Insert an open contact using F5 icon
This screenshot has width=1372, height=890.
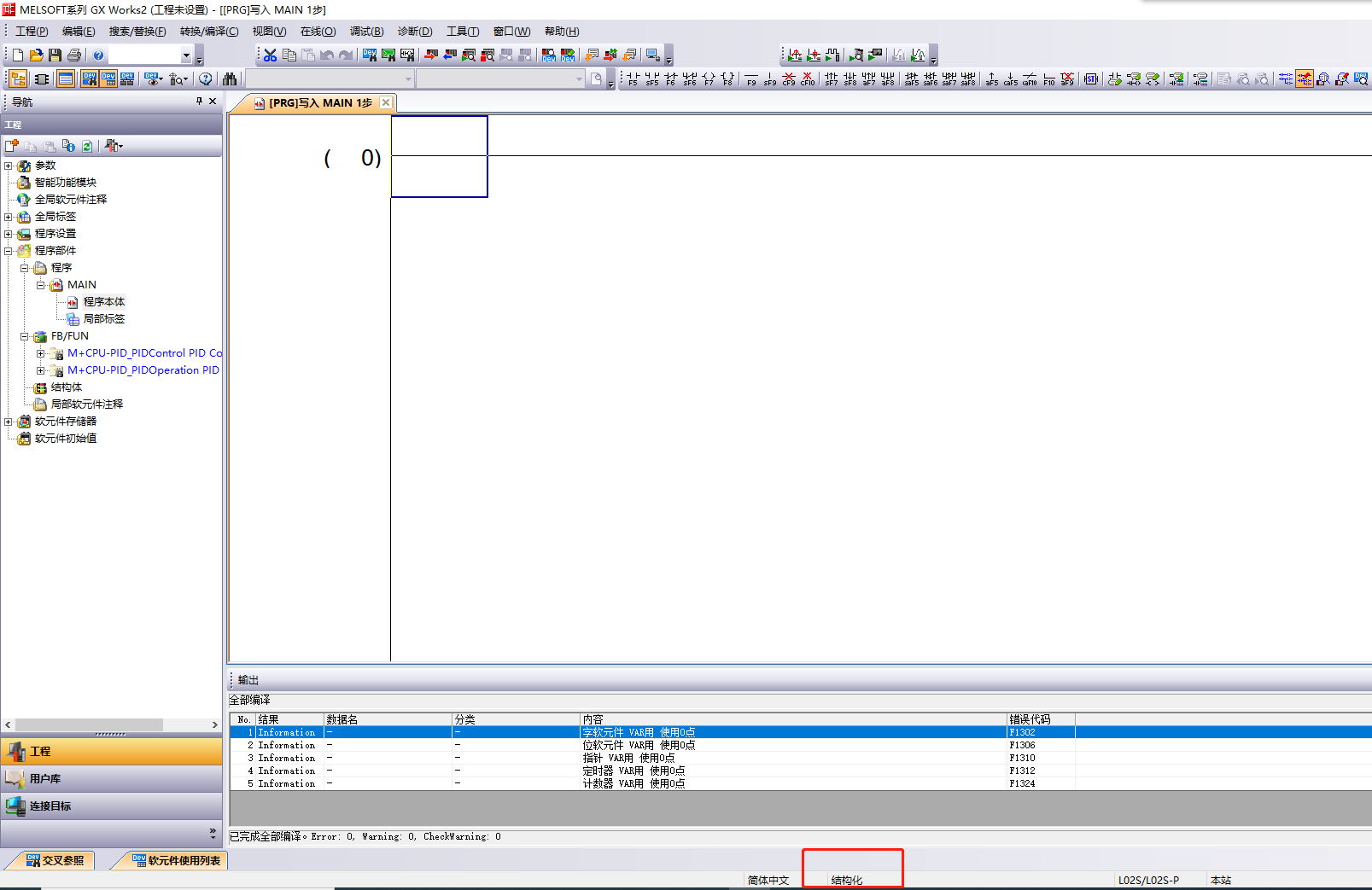pyautogui.click(x=633, y=79)
